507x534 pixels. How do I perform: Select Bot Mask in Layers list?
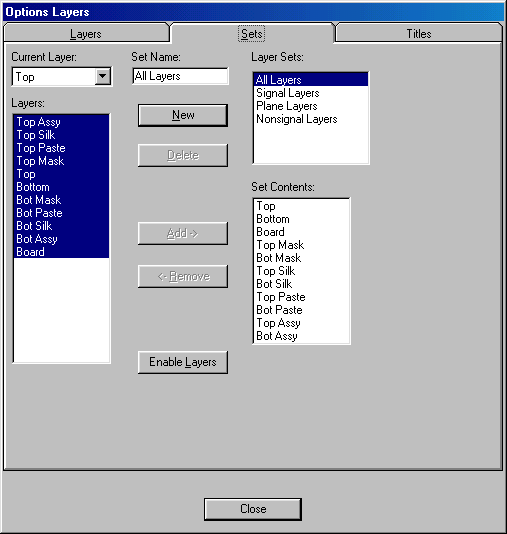tap(61, 200)
